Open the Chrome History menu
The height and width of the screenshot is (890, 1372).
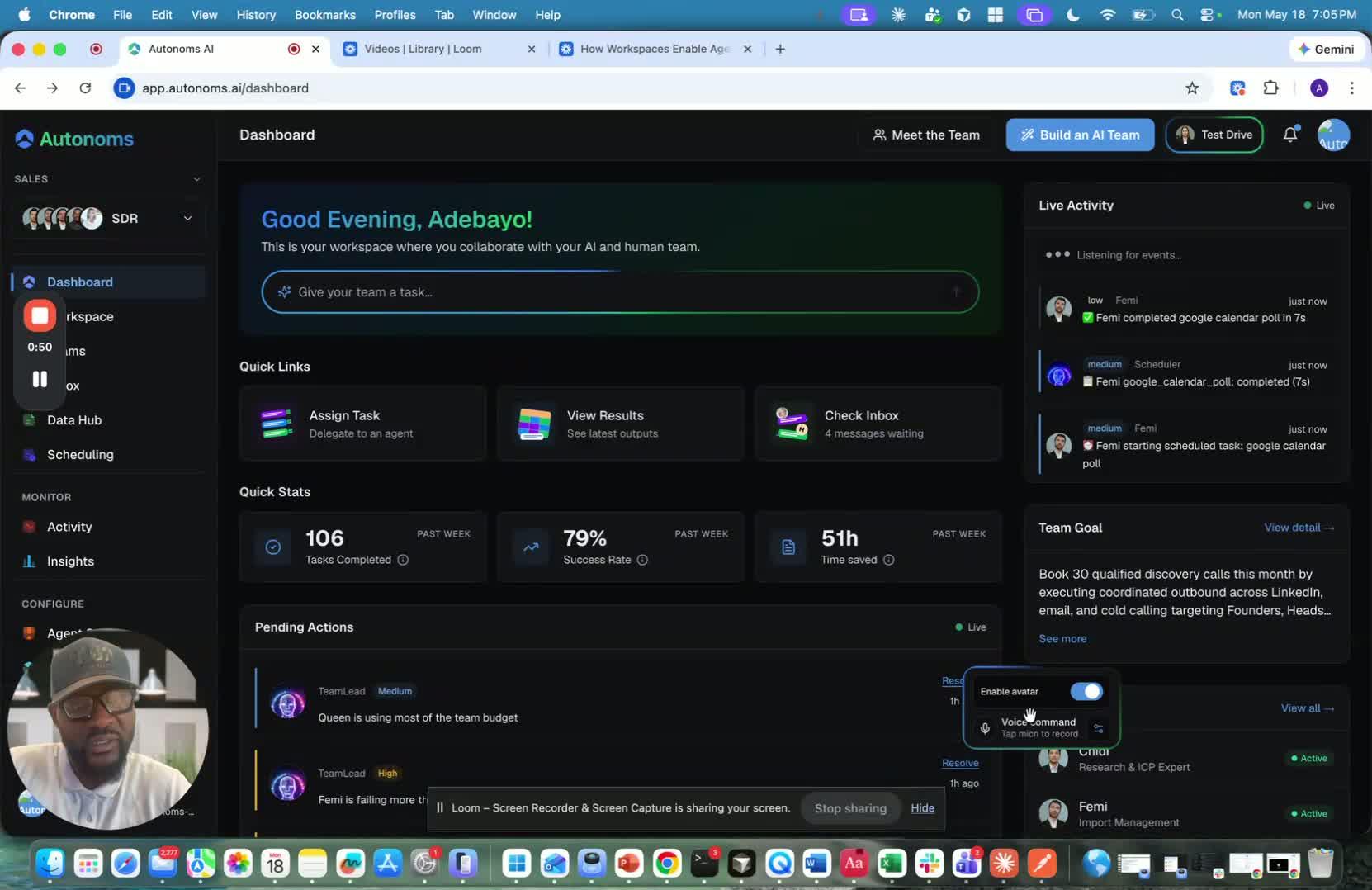[256, 15]
